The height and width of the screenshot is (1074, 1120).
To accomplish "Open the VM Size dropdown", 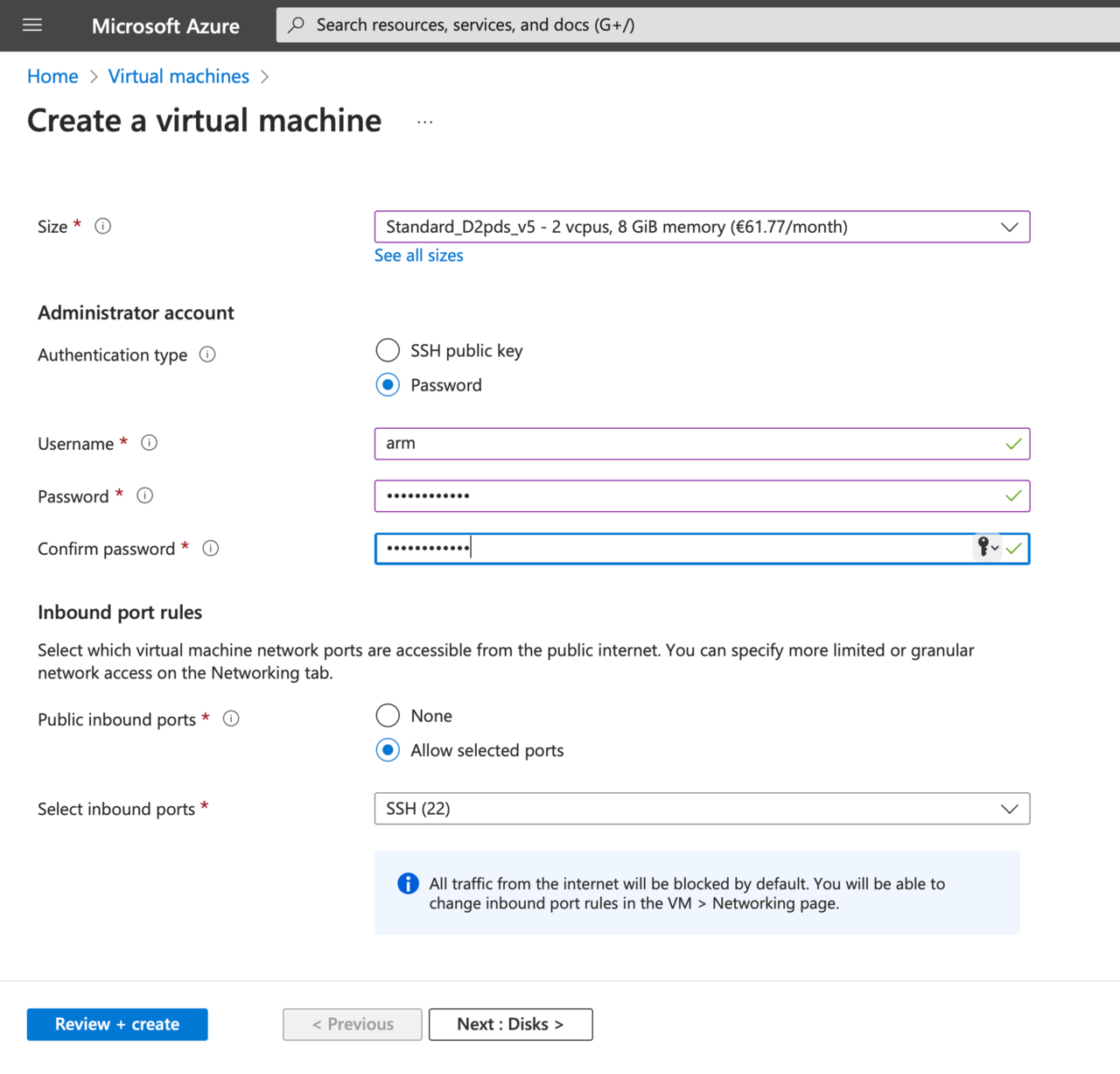I will pos(1009,227).
